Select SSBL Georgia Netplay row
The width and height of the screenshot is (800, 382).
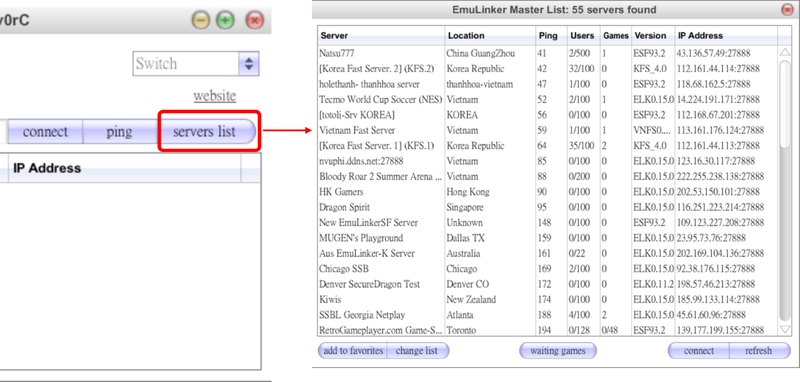pyautogui.click(x=547, y=315)
